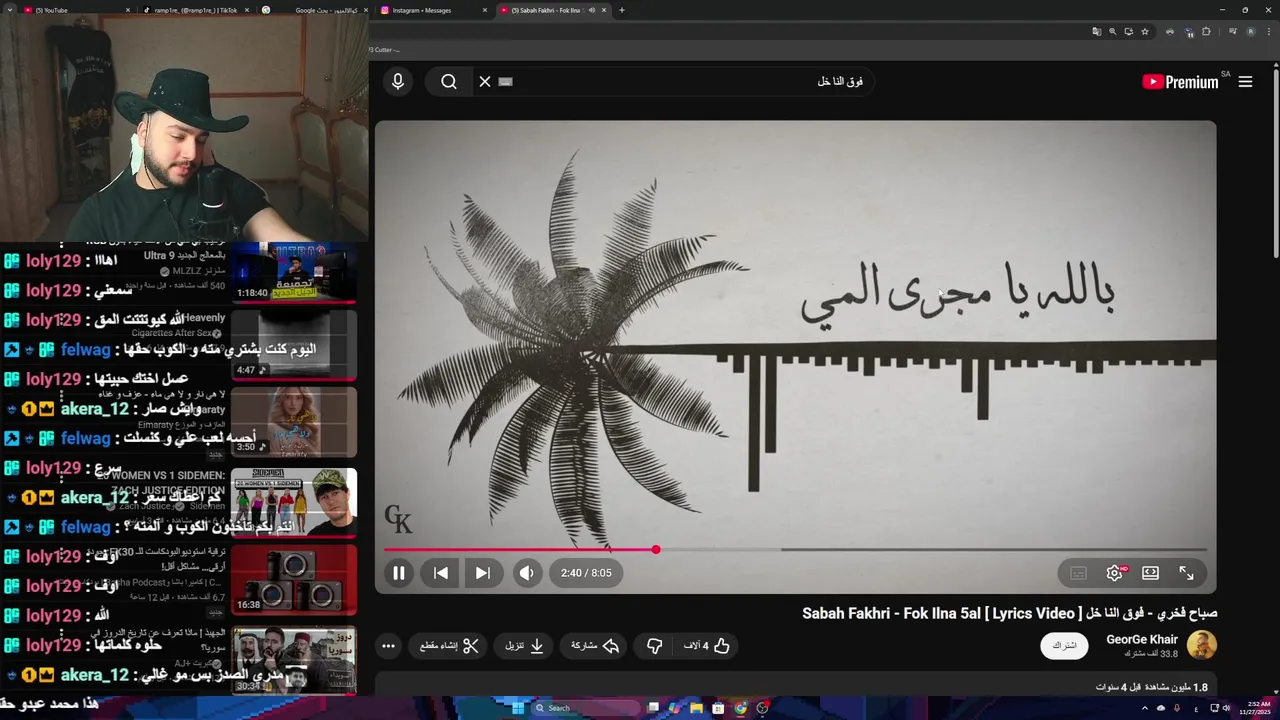This screenshot has width=1280, height=720.
Task: Subscribe to GeorGe Khair channel
Action: coord(1064,646)
